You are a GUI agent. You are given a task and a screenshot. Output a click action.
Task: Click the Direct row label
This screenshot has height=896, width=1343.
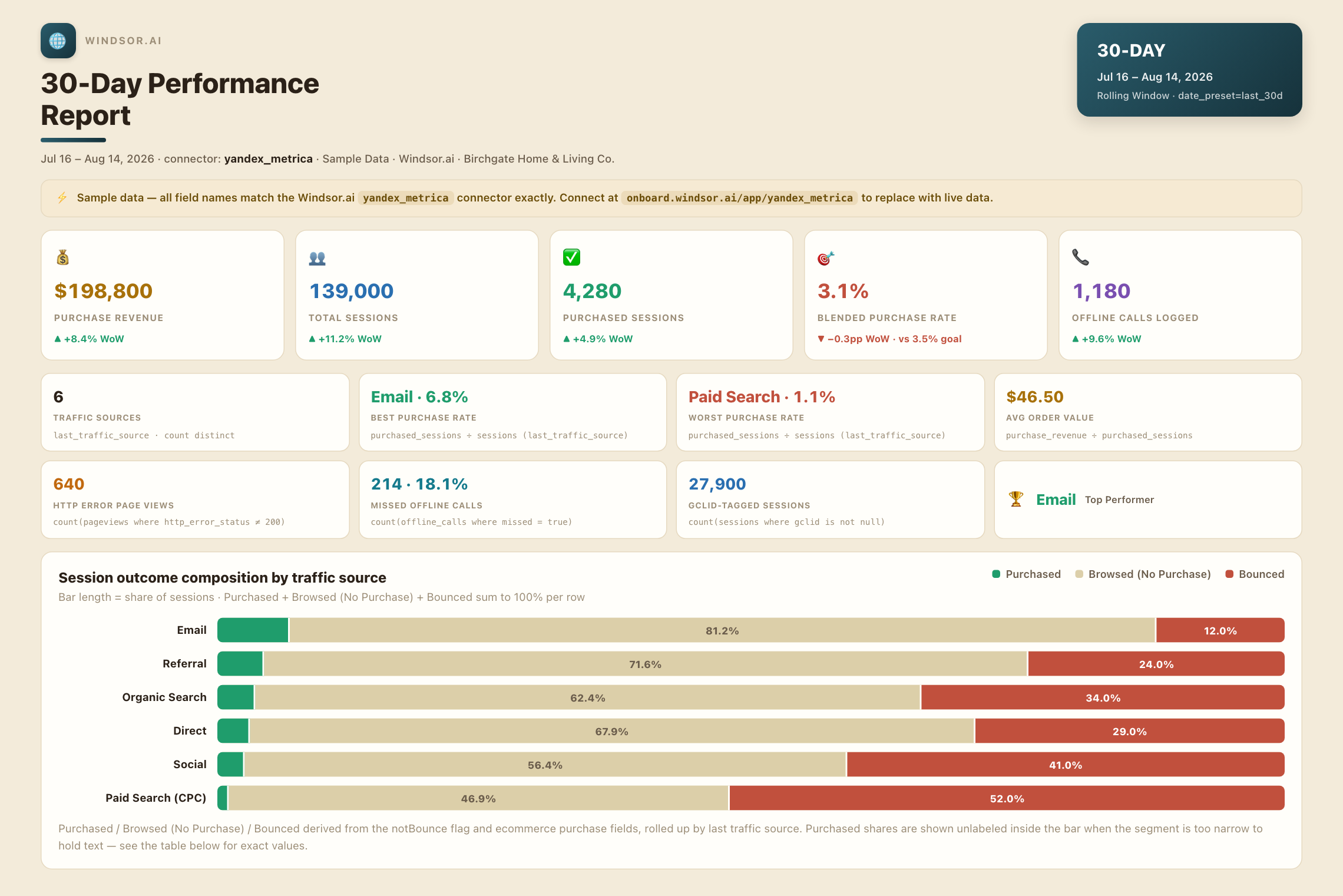coord(190,731)
